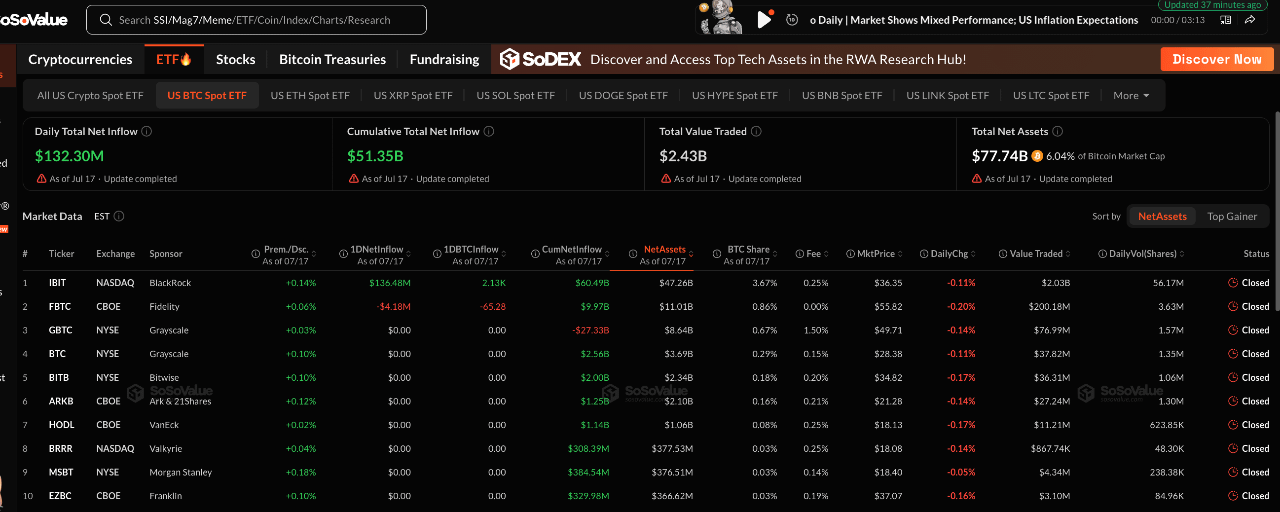The height and width of the screenshot is (512, 1280).
Task: Click the briefing host avatar thumbnail
Action: pyautogui.click(x=722, y=18)
